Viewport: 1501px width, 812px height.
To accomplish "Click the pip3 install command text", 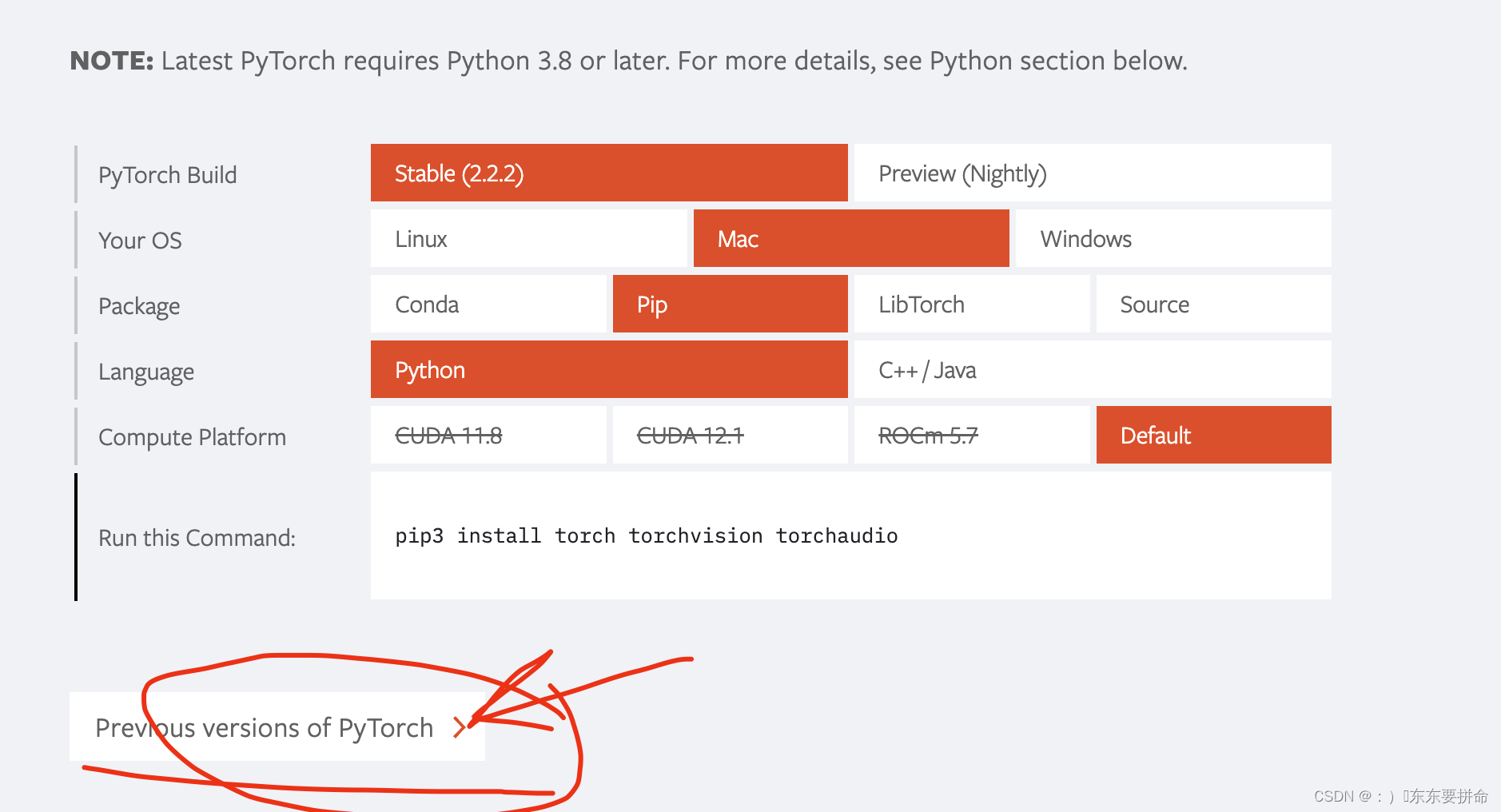I will [x=647, y=535].
